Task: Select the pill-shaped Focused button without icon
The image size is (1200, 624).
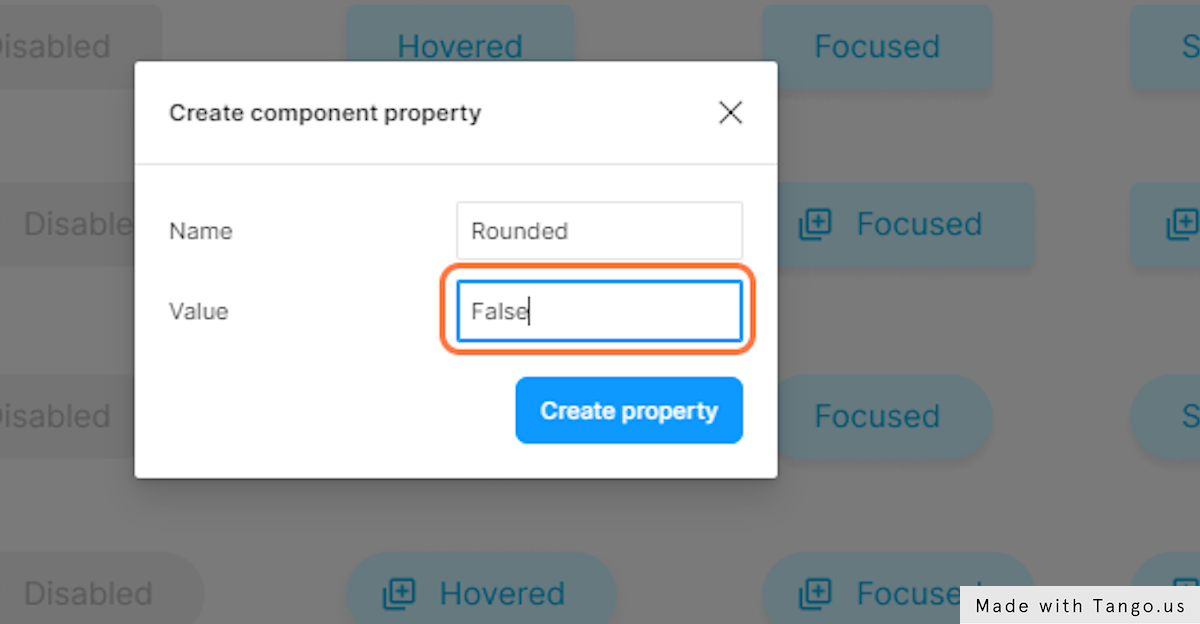Action: pyautogui.click(x=877, y=416)
